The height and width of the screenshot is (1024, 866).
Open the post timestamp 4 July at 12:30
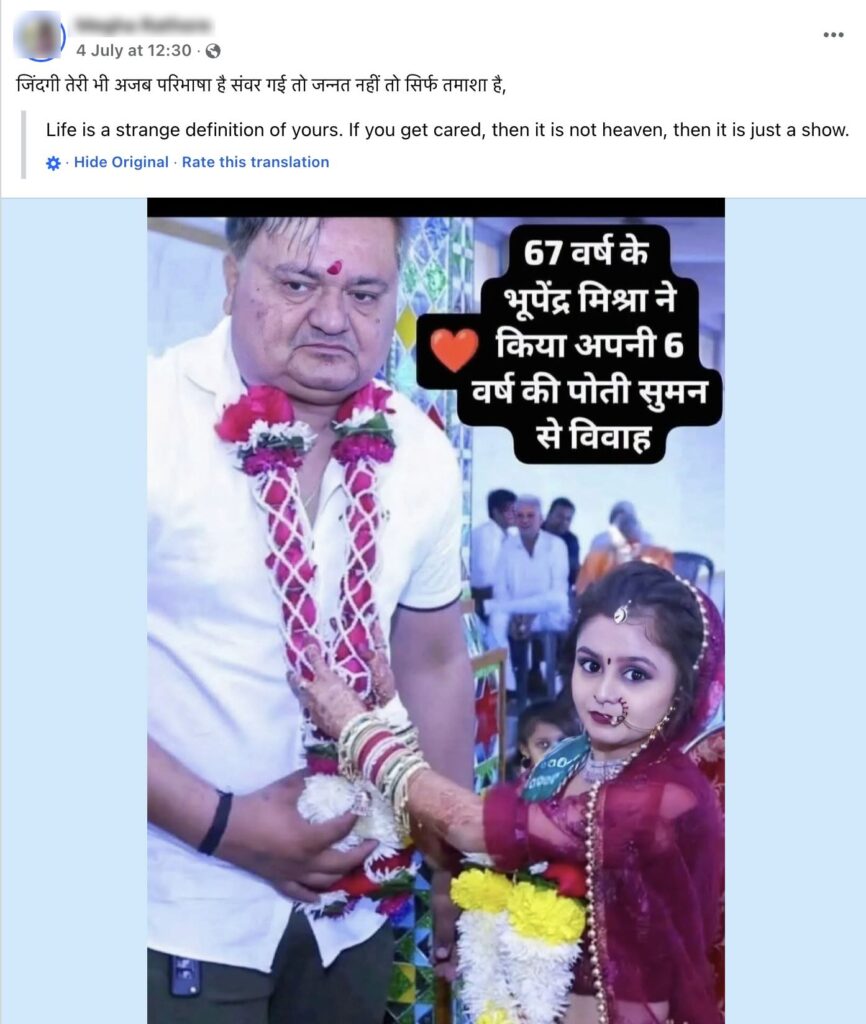(134, 51)
